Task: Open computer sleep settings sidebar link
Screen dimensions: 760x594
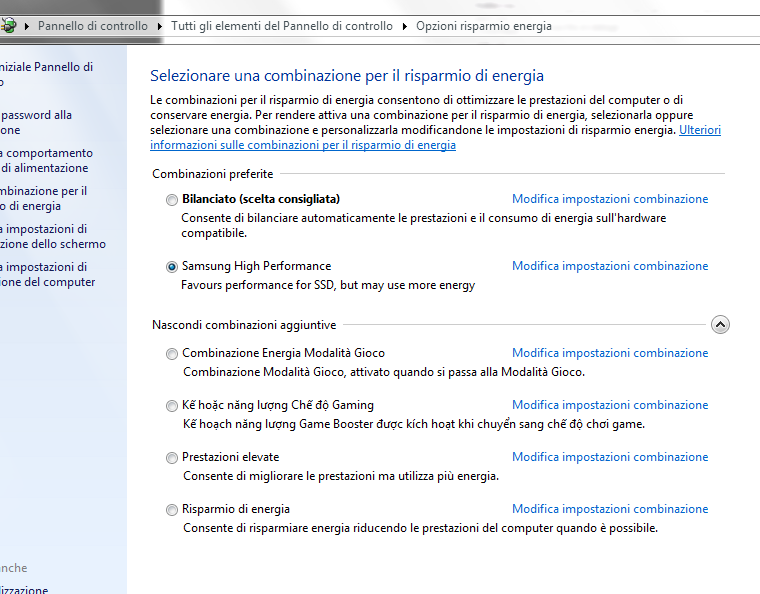Action: [48, 274]
